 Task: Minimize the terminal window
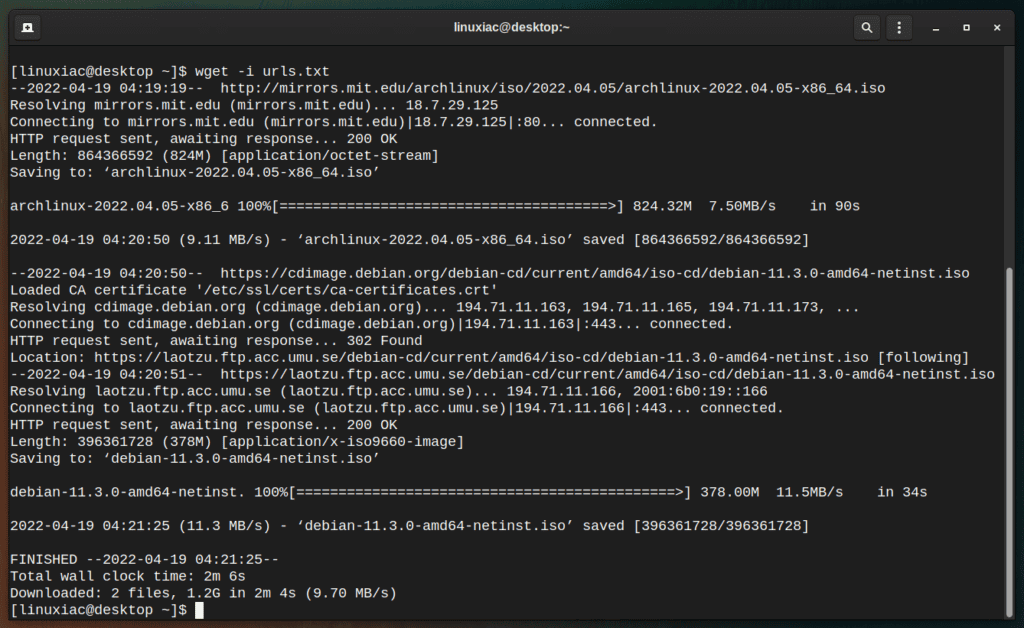[x=936, y=27]
